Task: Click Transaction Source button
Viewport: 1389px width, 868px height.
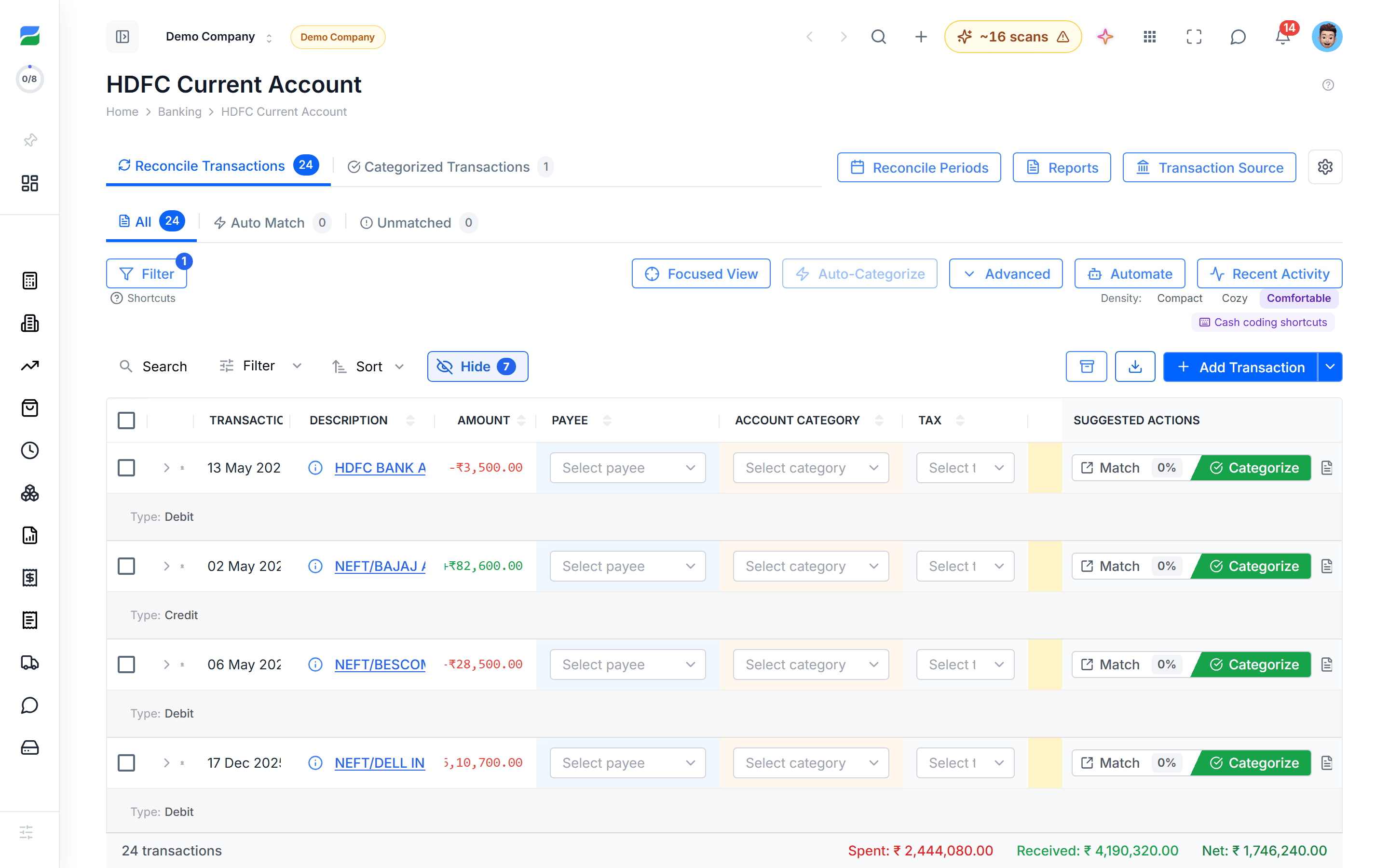Action: (x=1210, y=168)
